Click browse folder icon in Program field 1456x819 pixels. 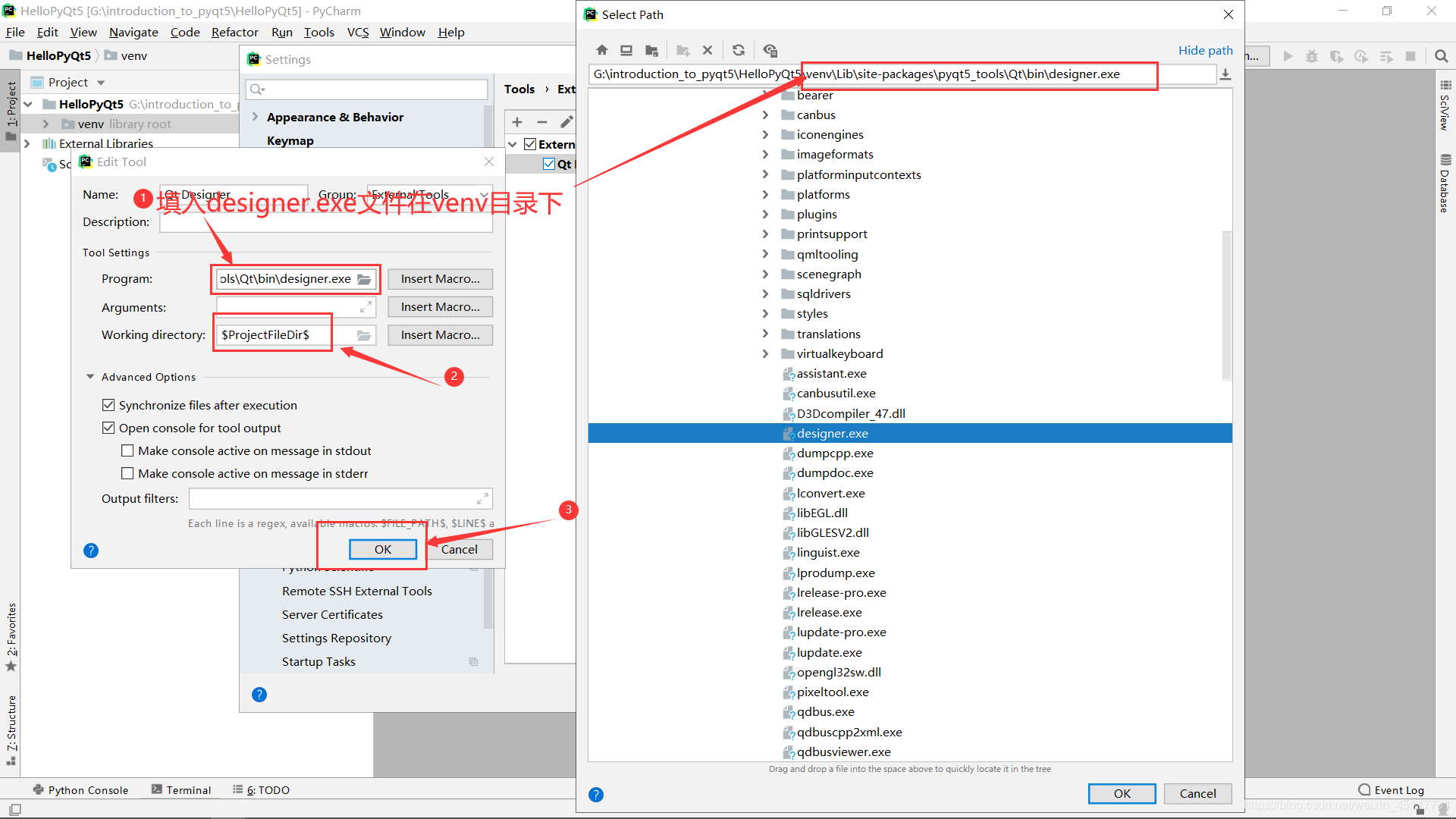365,279
